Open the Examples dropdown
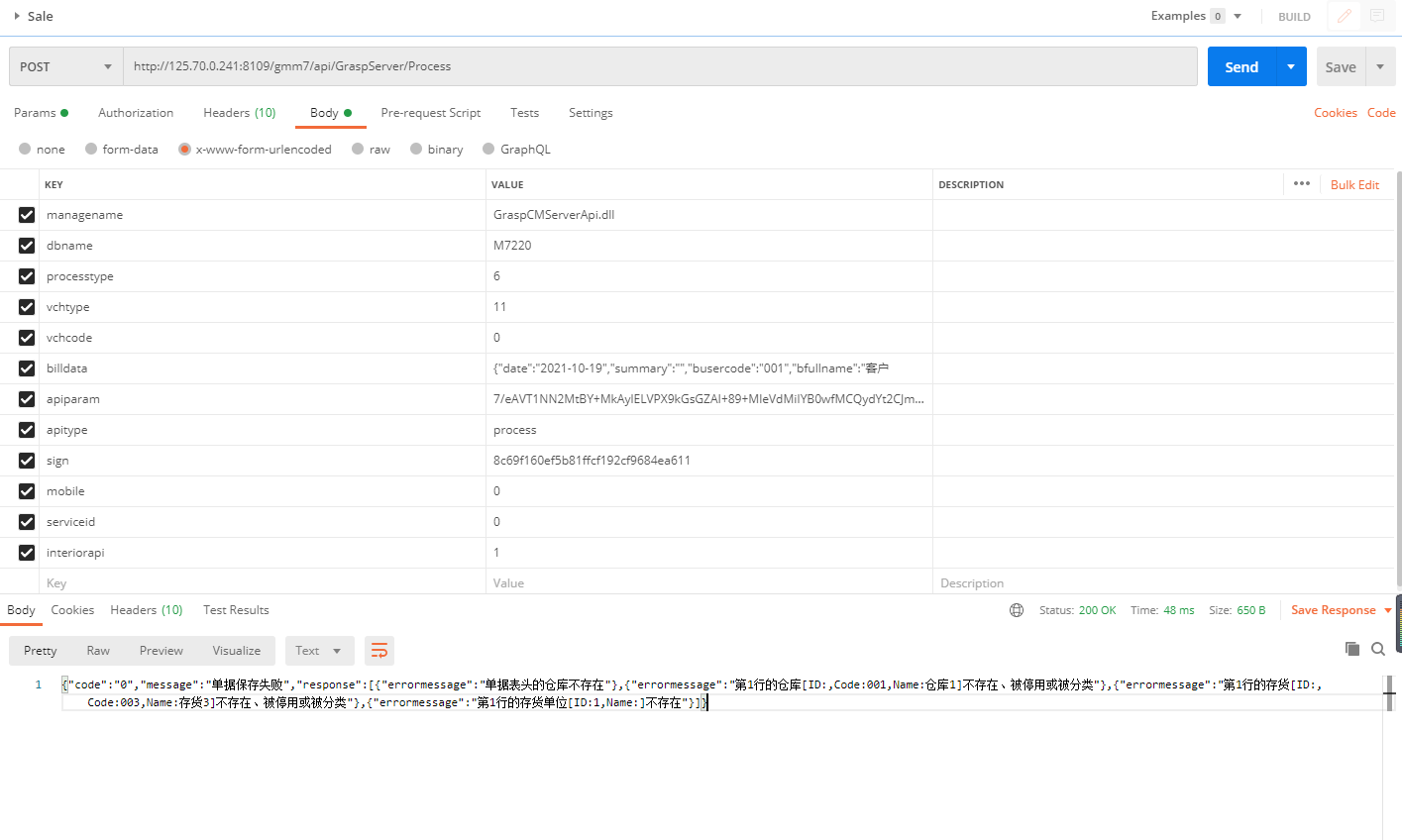The image size is (1402, 840). coord(1196,16)
